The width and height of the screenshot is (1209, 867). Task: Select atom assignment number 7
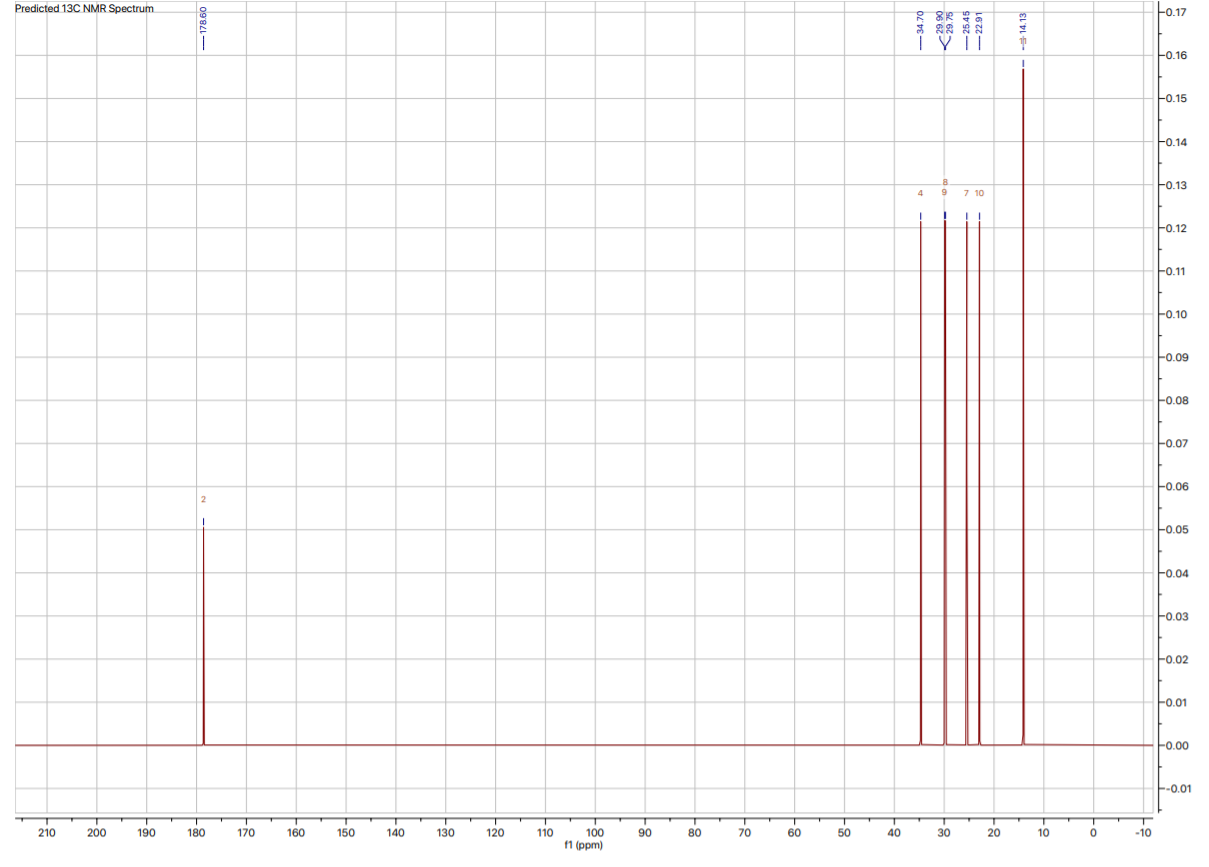click(966, 193)
